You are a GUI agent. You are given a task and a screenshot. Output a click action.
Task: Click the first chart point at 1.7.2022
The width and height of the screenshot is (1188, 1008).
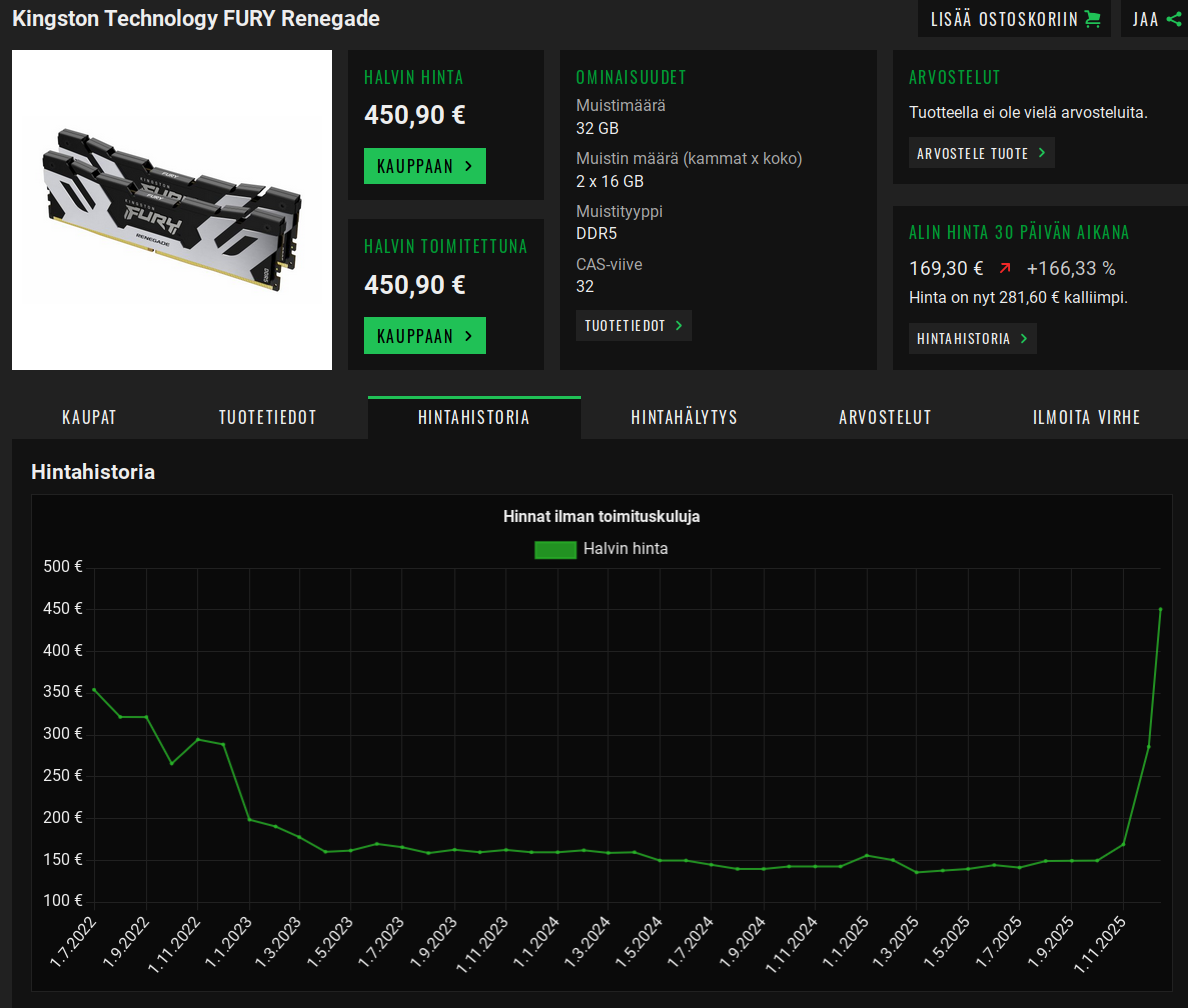[x=94, y=690]
